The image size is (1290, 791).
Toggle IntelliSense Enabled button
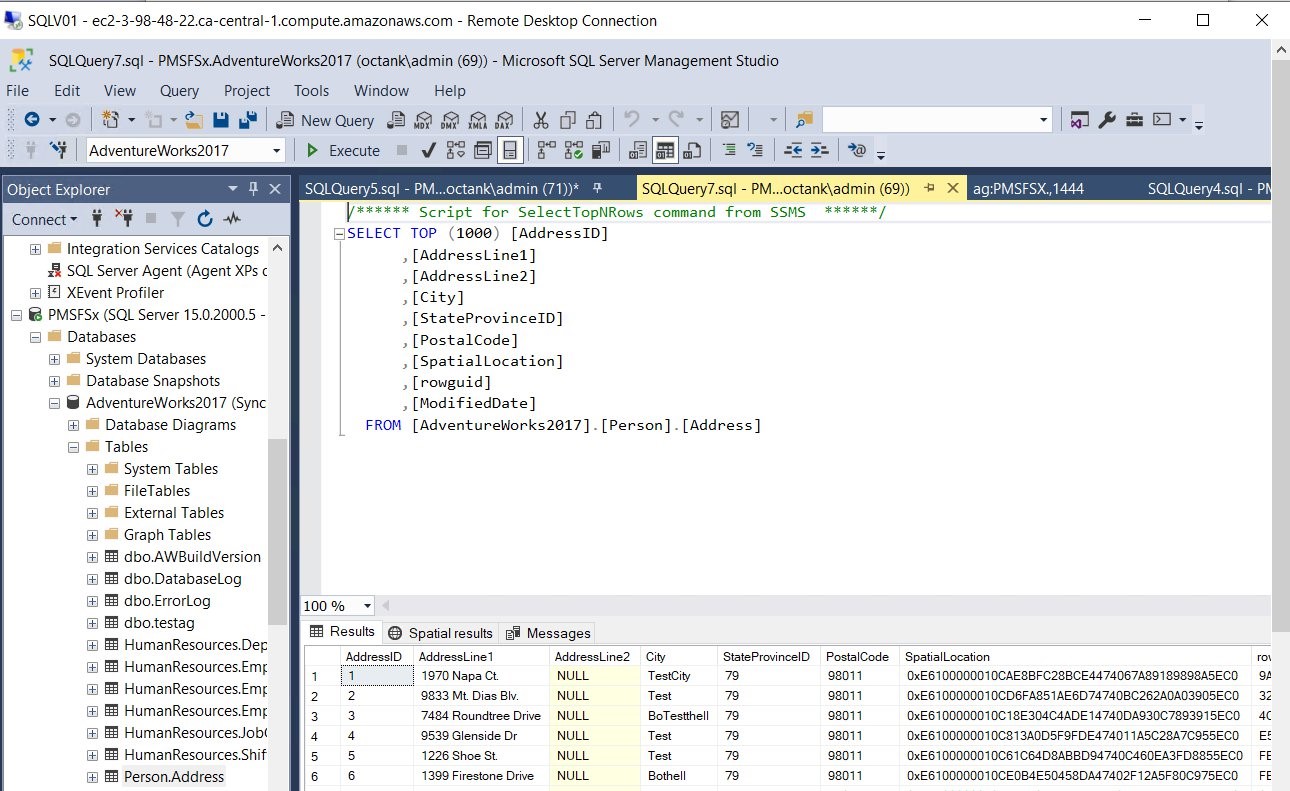click(510, 150)
